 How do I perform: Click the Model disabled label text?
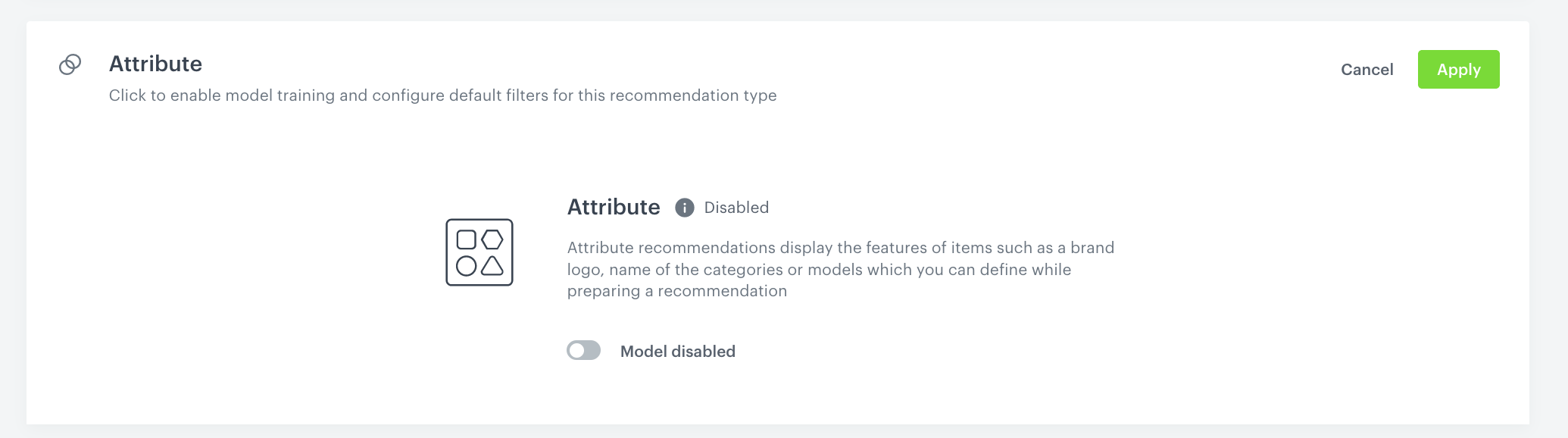[x=677, y=350]
